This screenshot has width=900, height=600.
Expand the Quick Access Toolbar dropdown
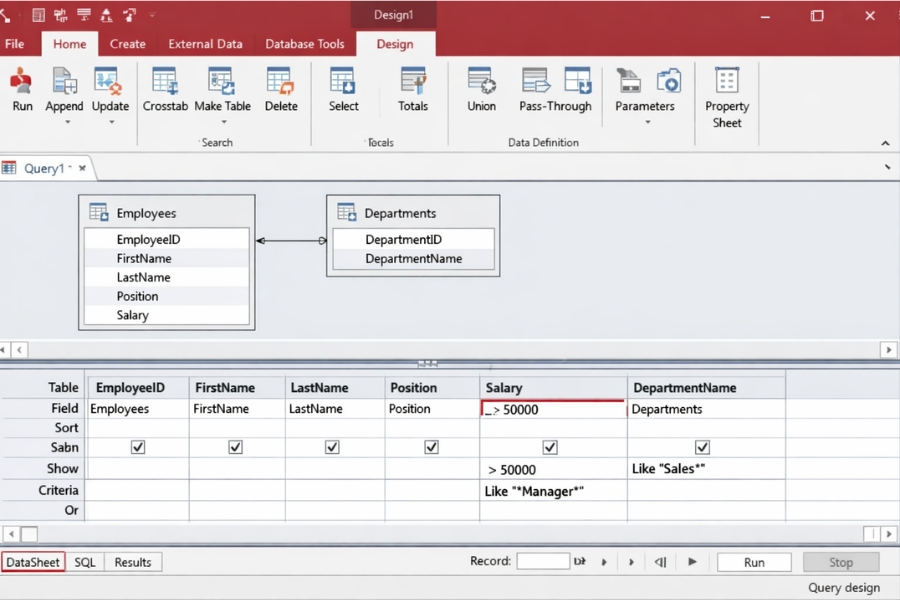pyautogui.click(x=152, y=14)
